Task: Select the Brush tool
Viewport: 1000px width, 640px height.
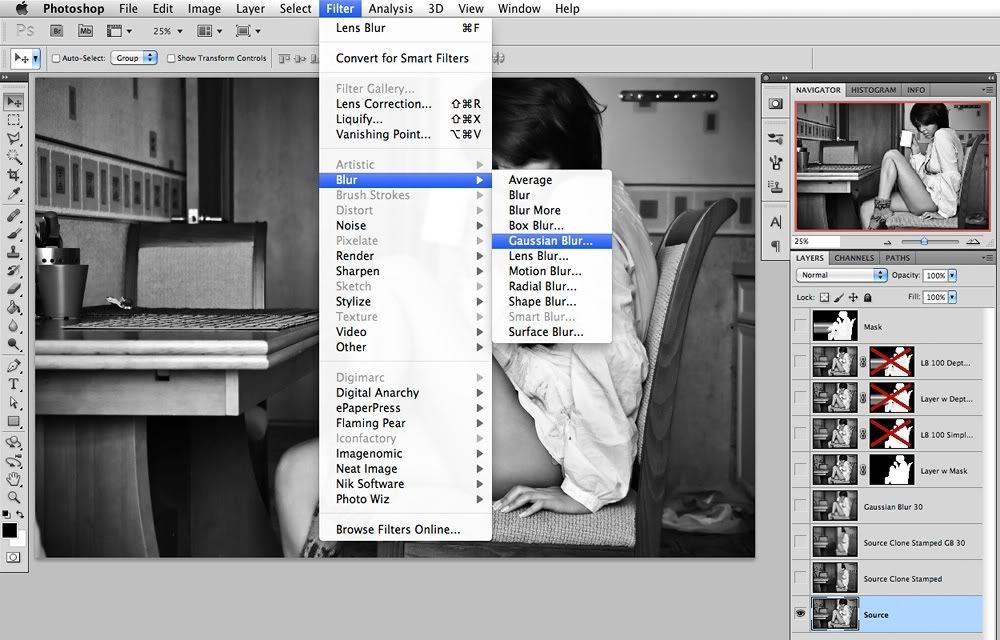Action: [13, 234]
